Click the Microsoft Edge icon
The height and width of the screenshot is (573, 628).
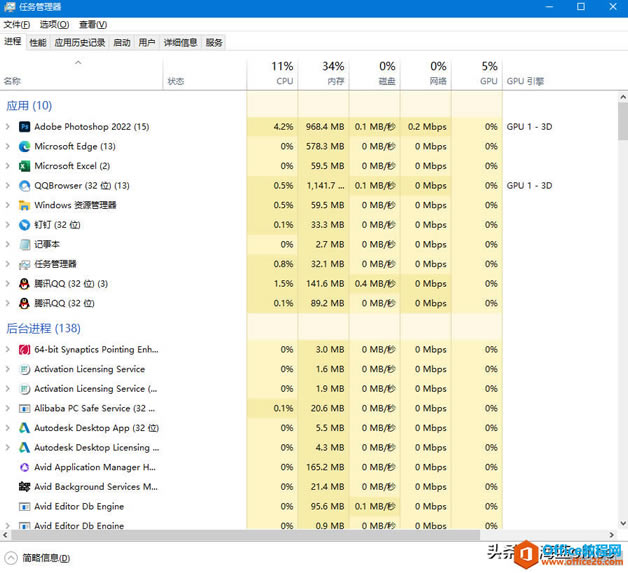pyautogui.click(x=24, y=147)
